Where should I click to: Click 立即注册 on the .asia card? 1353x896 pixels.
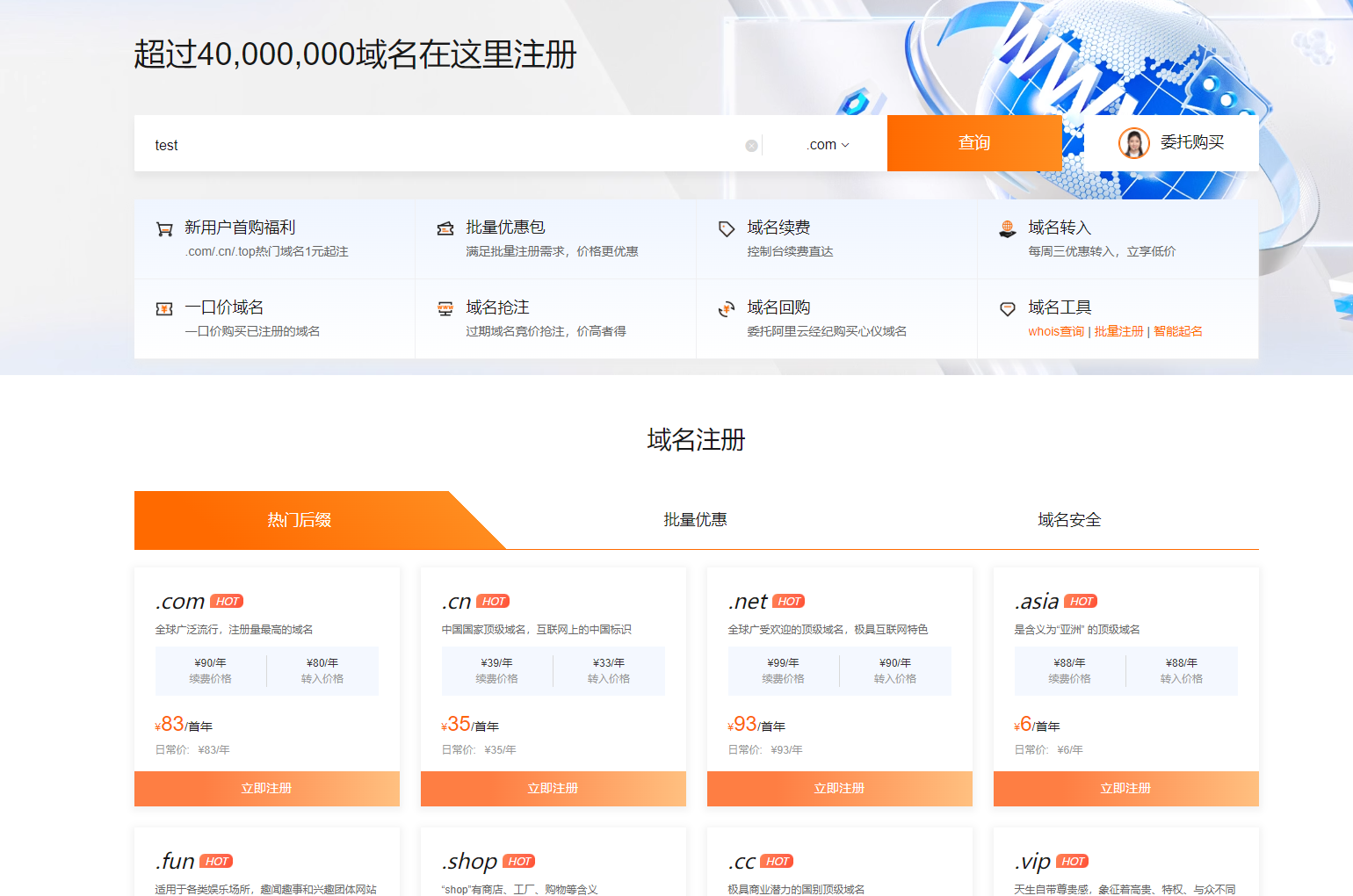[1126, 789]
